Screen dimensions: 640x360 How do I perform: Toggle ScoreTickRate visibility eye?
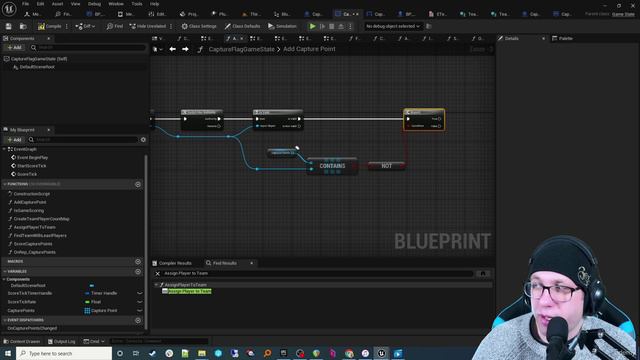(x=140, y=302)
